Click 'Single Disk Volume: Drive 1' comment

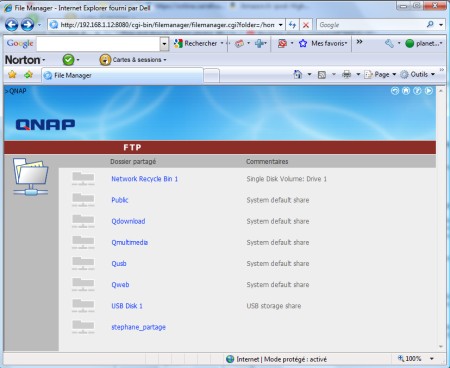click(x=286, y=179)
